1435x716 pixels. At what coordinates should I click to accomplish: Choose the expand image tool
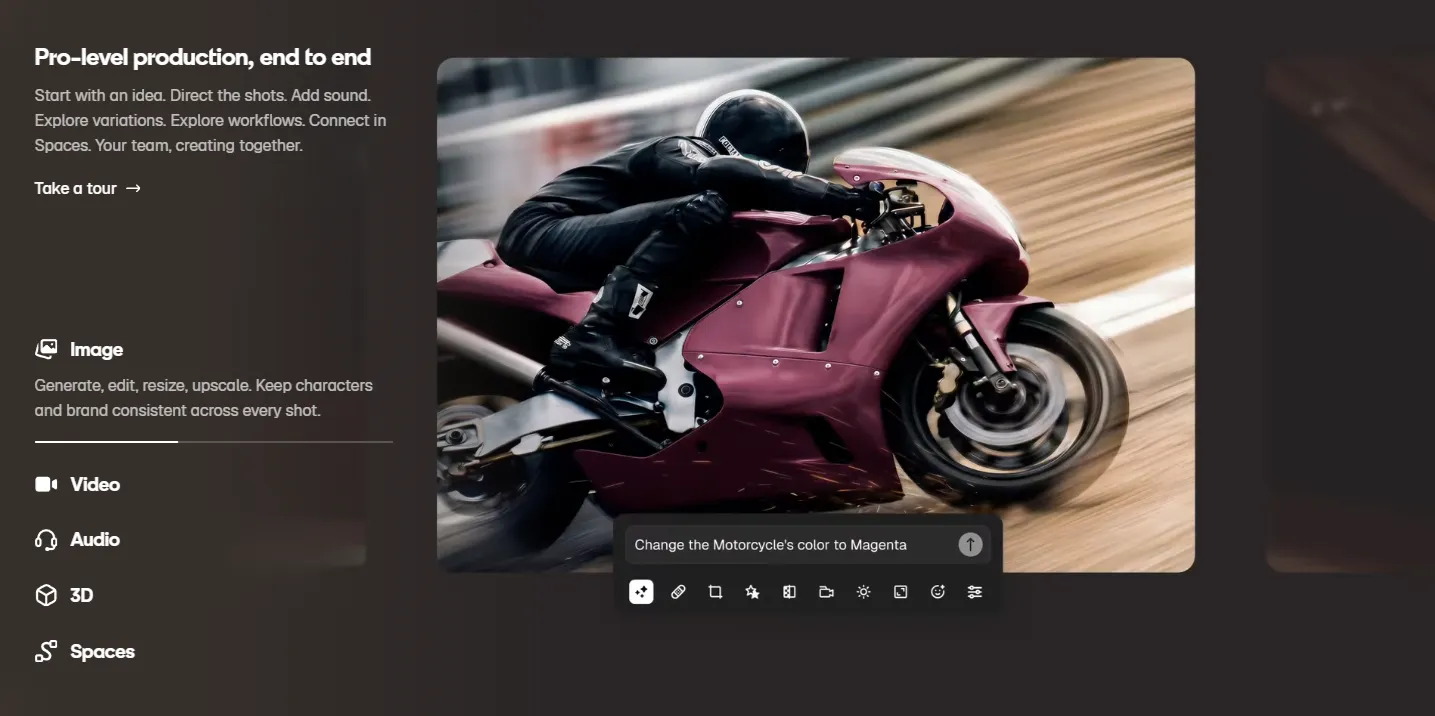(901, 592)
